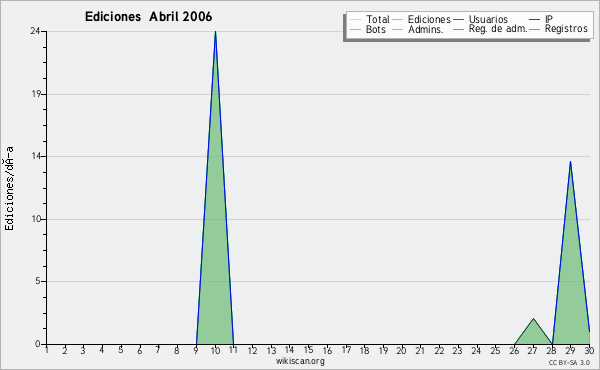Click the x-axis day label '29'
Viewport: 600px width, 370px height.
coord(570,350)
